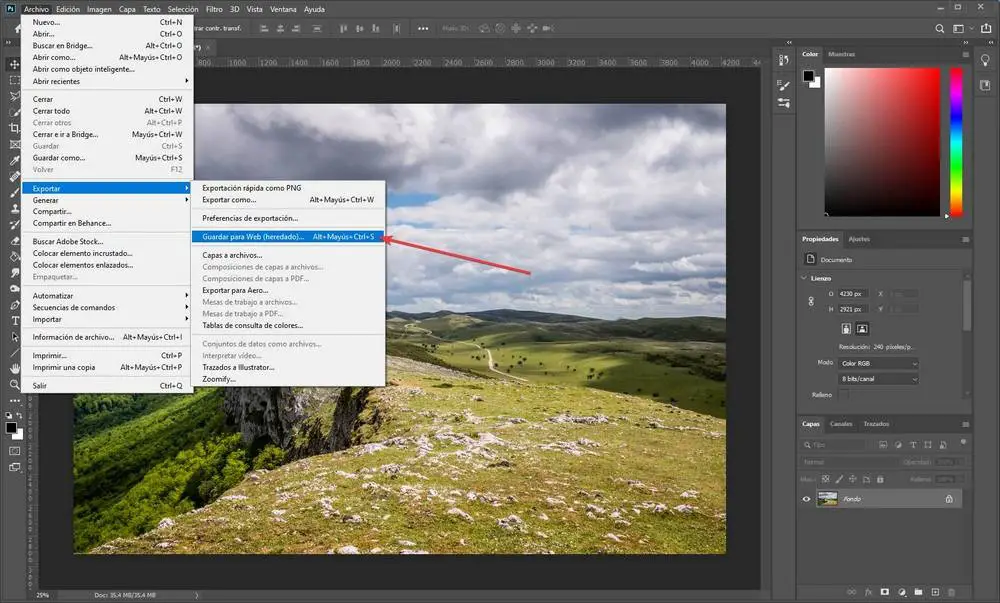1000x603 pixels.
Task: Collapse the Lienzo section chevron
Action: pos(804,279)
